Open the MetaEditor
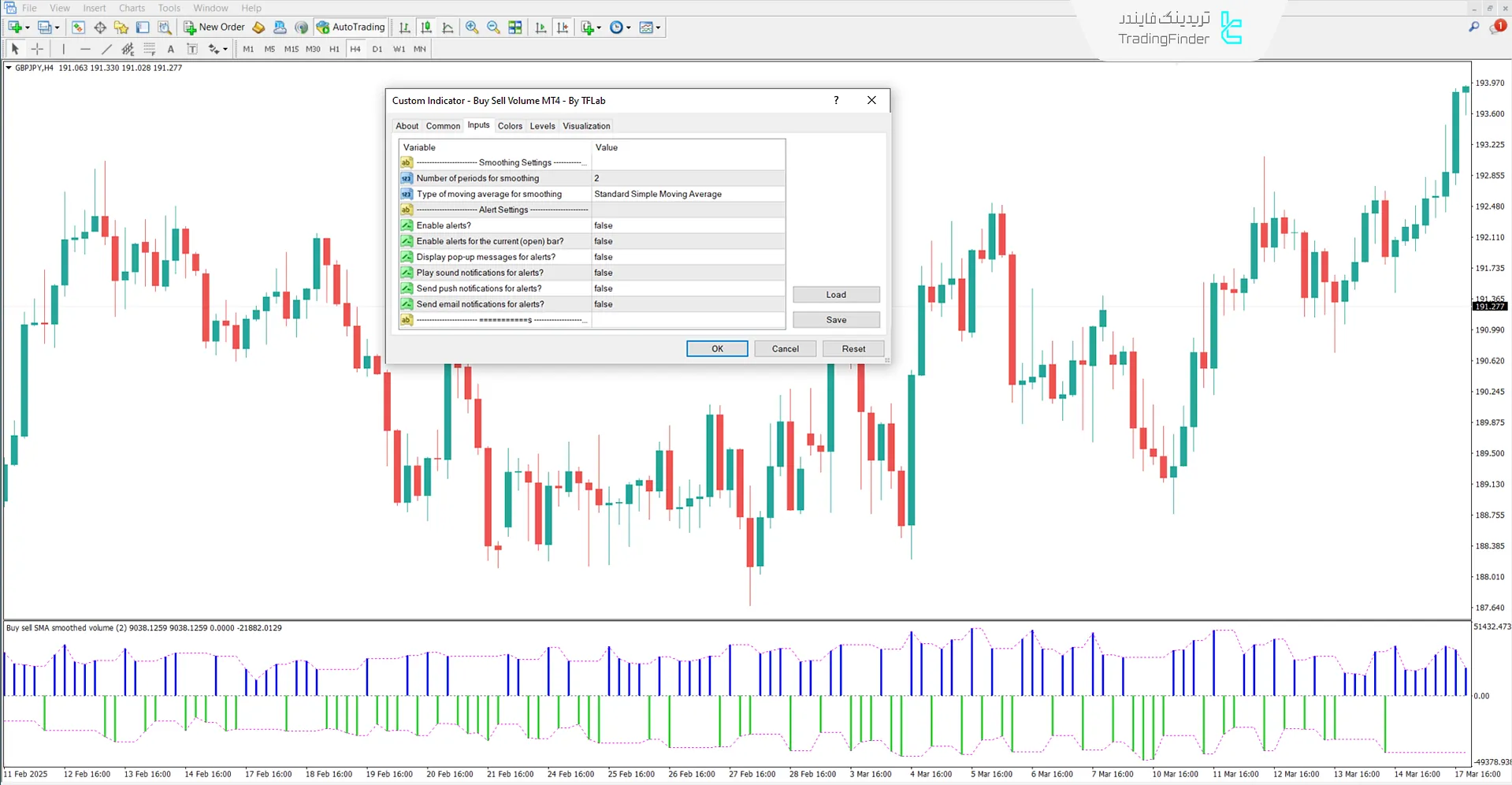The width and height of the screenshot is (1512, 785). pos(257,27)
